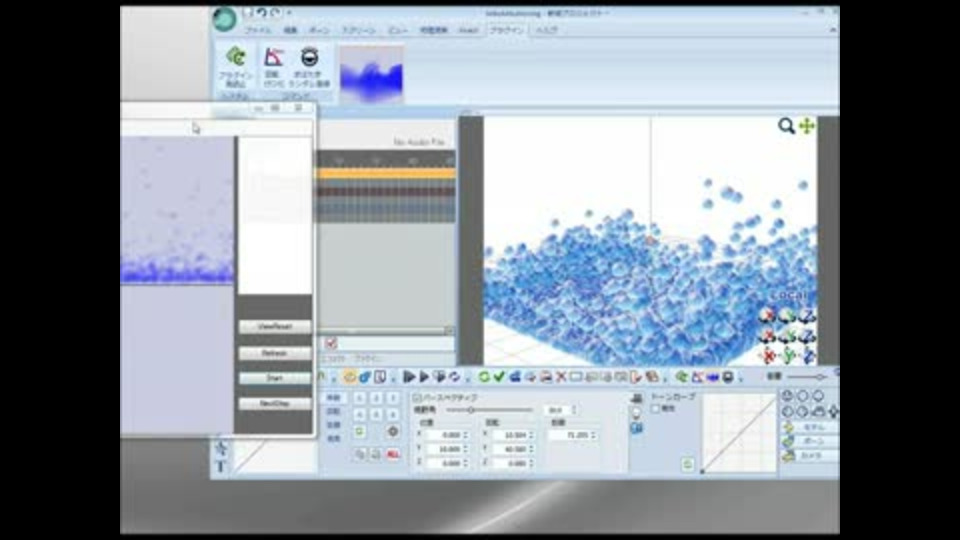
Task: Click the magnifier zoom icon in viewport
Action: click(x=786, y=126)
